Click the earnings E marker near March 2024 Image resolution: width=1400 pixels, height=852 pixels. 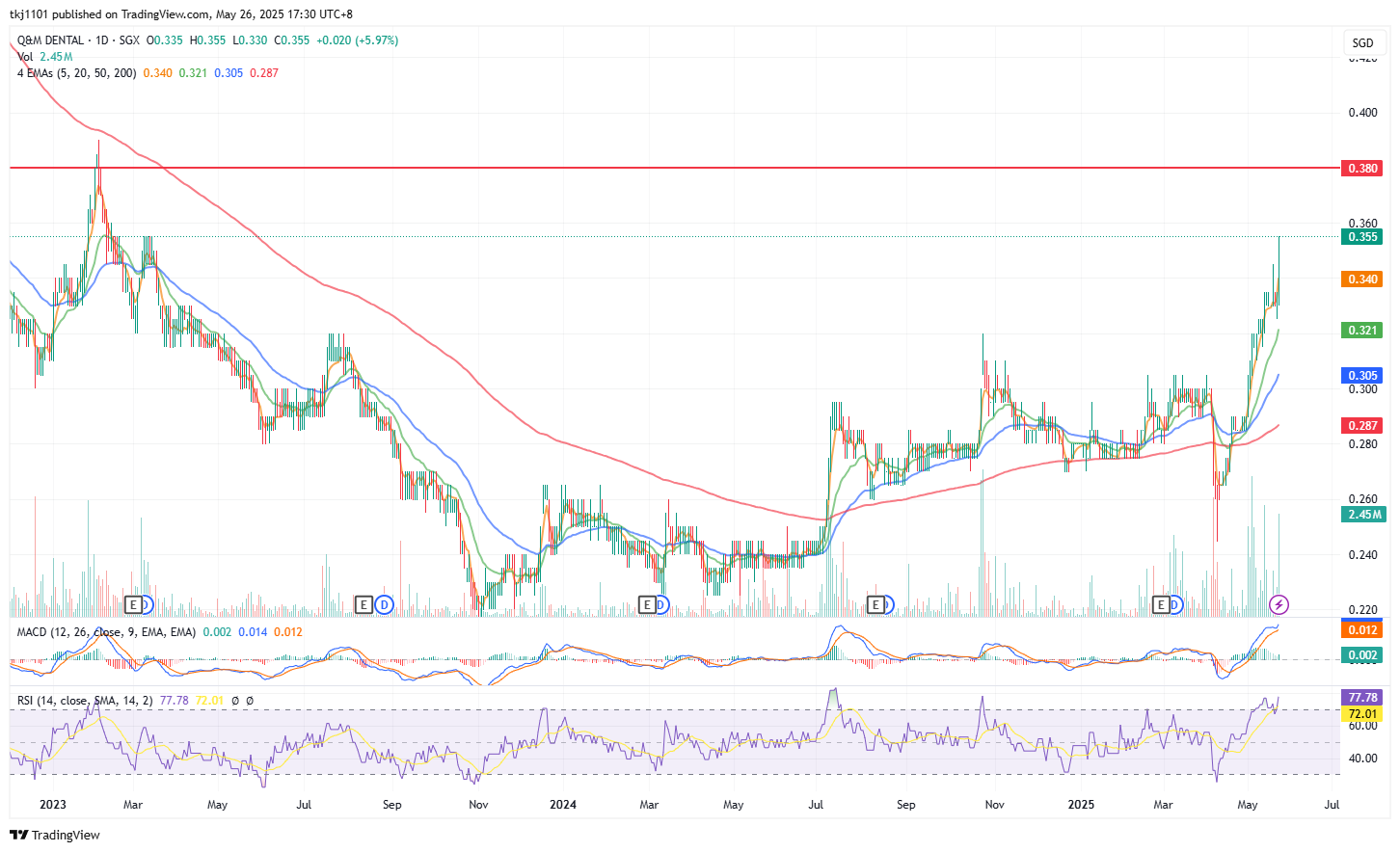point(648,604)
